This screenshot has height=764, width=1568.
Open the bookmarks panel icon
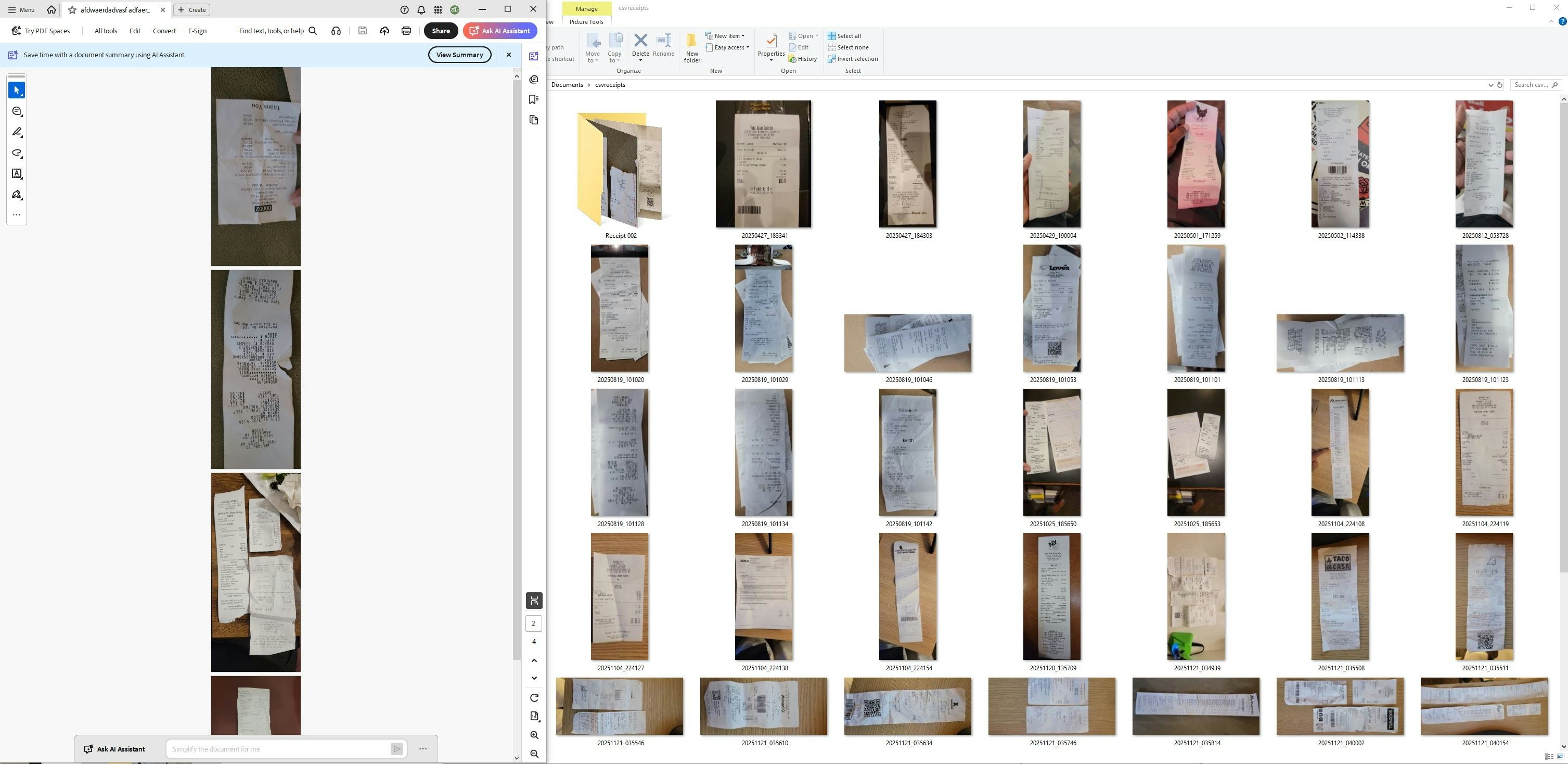[534, 100]
